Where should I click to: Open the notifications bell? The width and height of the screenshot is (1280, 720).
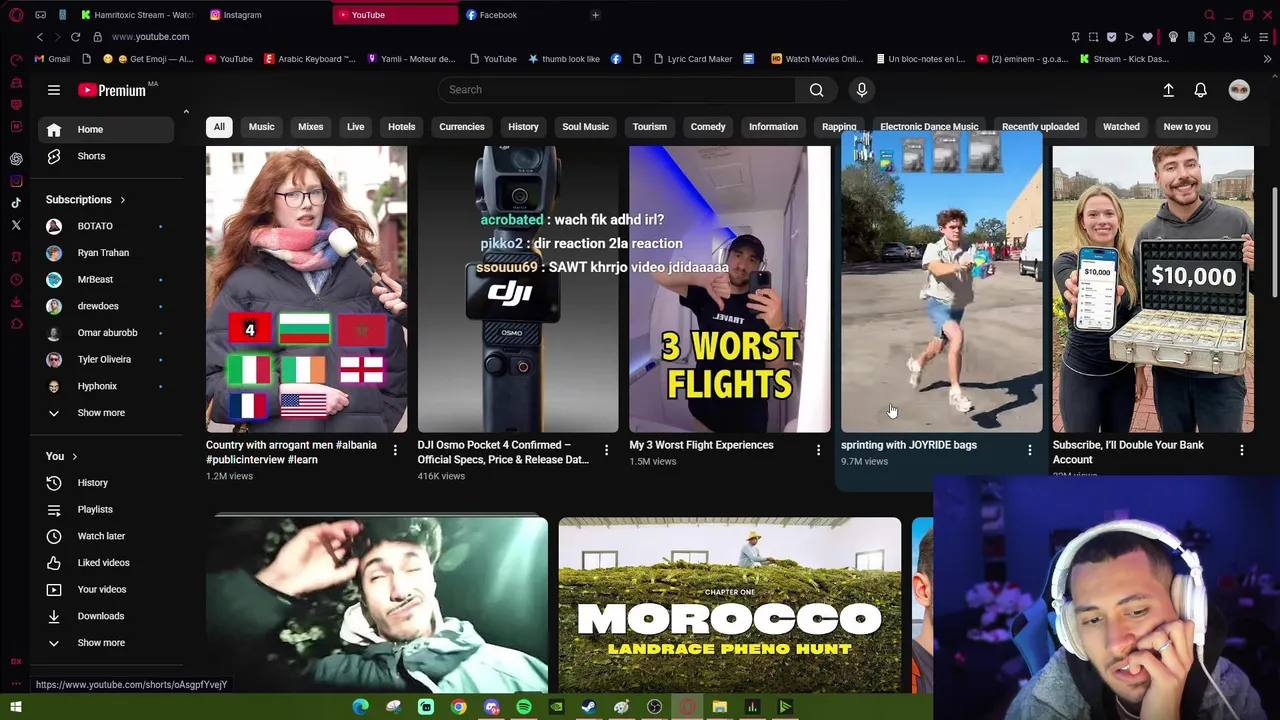point(1201,90)
